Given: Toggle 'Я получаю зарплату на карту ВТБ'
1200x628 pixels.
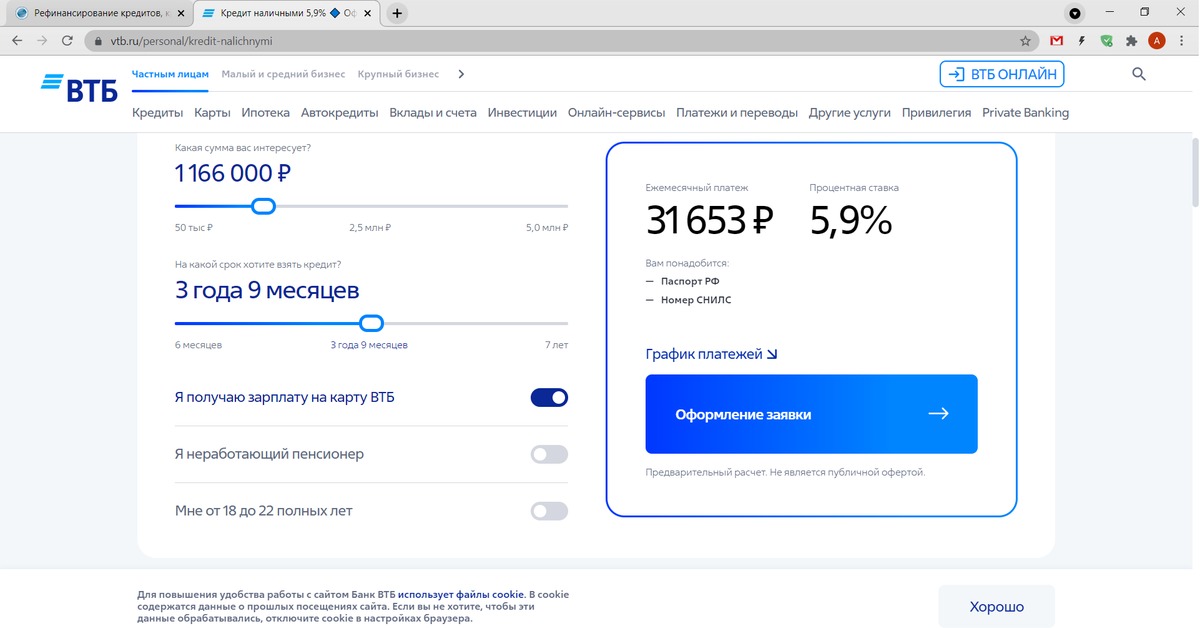Looking at the screenshot, I should click(549, 397).
